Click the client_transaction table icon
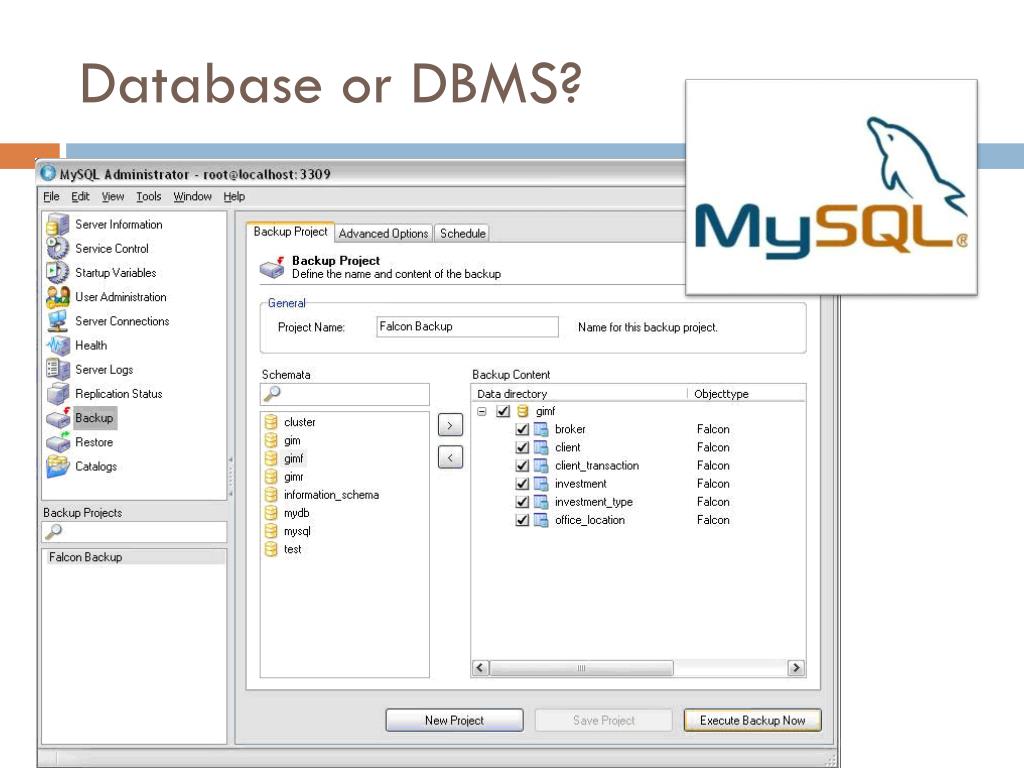The height and width of the screenshot is (768, 1024). 541,466
